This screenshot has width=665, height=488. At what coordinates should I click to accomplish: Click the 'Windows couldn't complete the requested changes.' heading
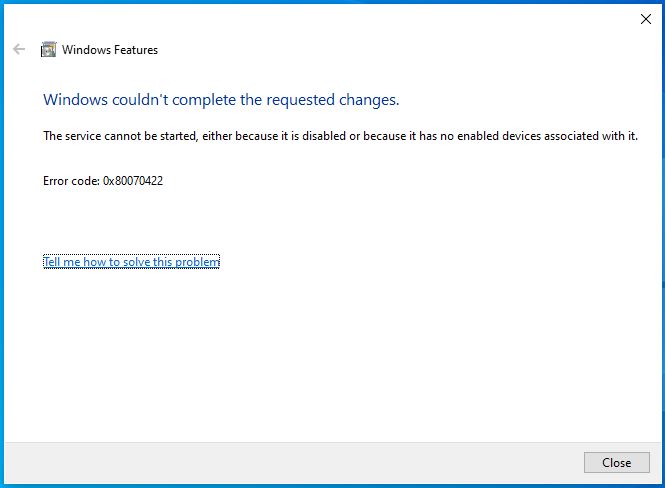click(x=221, y=100)
